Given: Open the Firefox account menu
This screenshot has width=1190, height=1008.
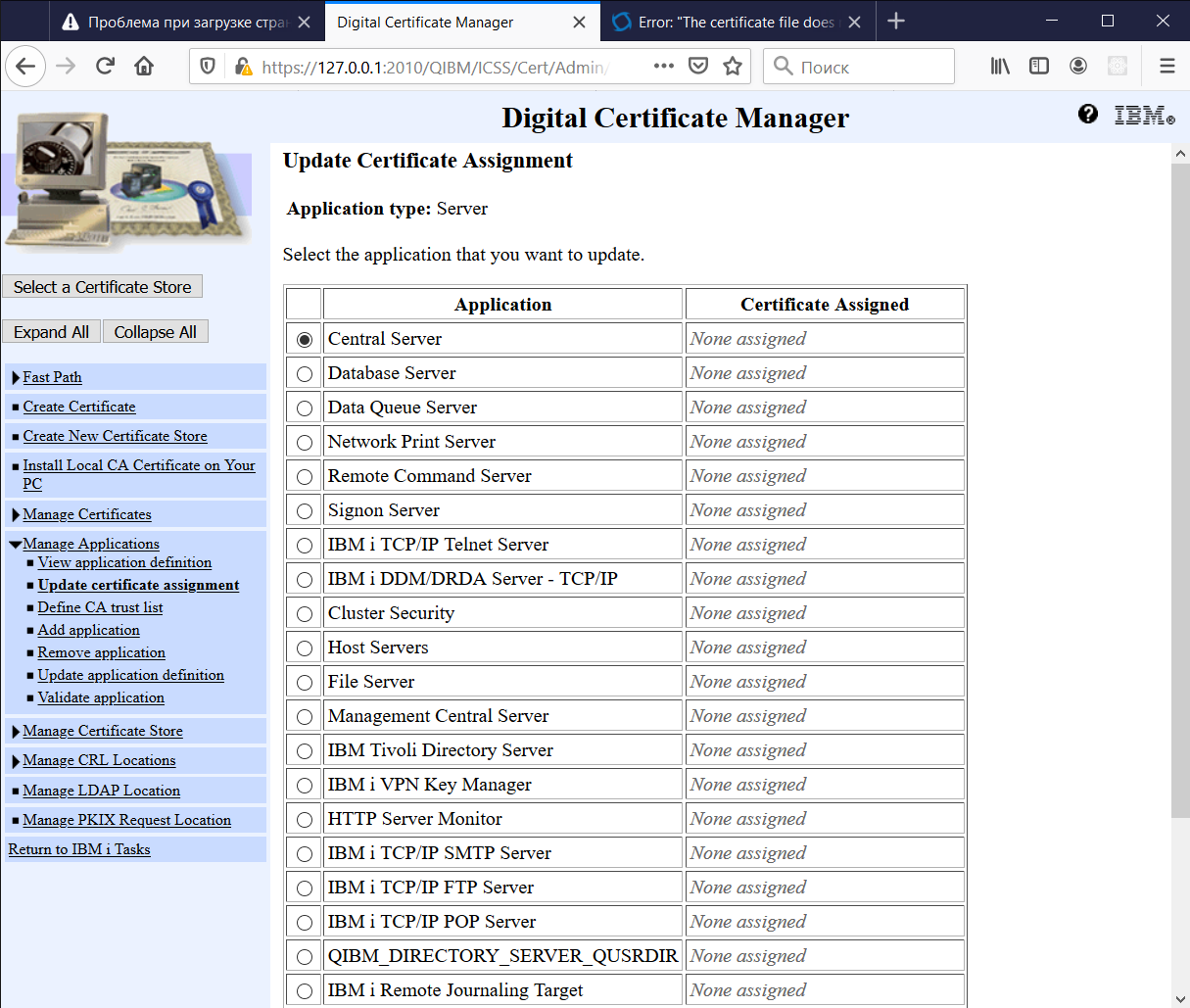Looking at the screenshot, I should (1078, 66).
